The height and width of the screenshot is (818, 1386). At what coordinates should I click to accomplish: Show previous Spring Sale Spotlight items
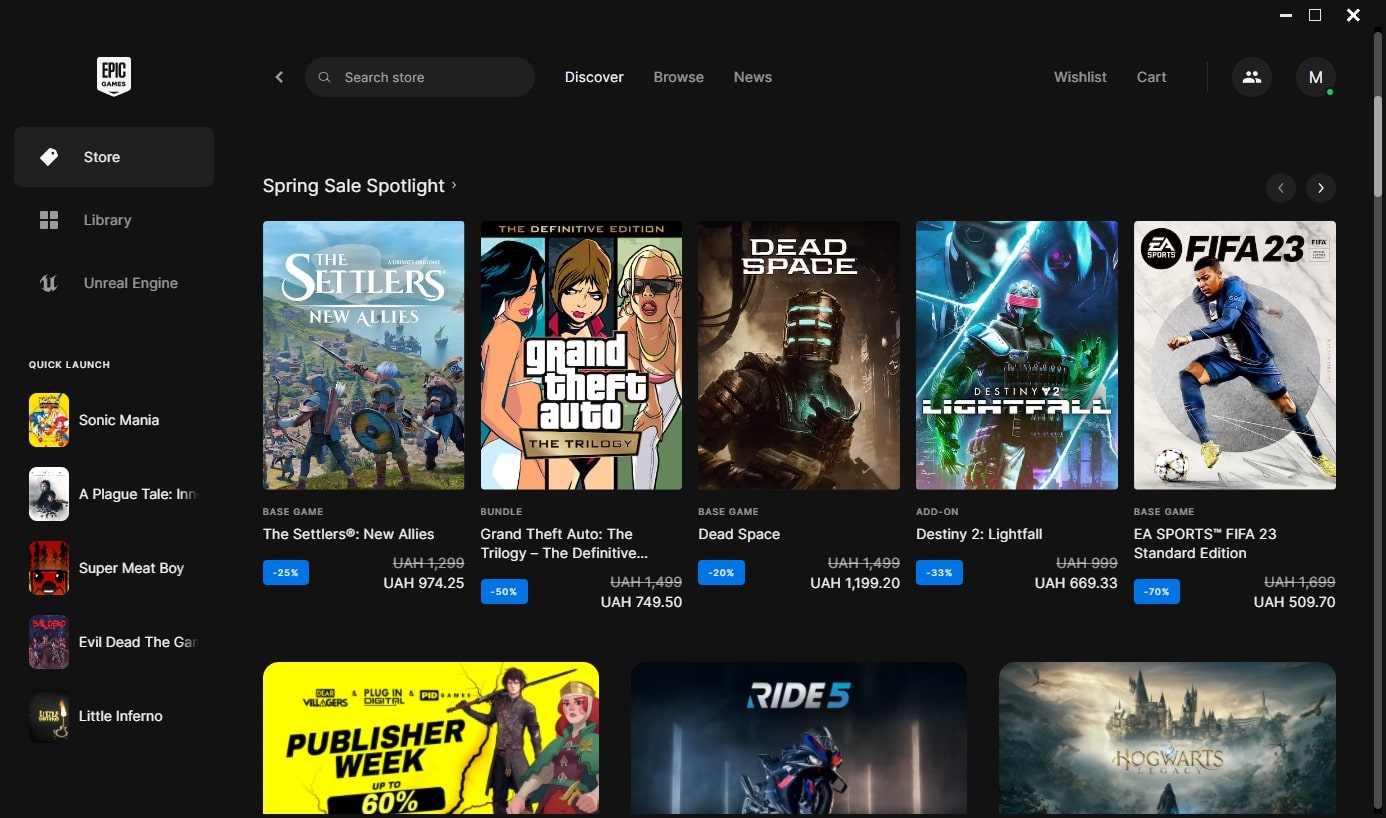coord(1280,187)
